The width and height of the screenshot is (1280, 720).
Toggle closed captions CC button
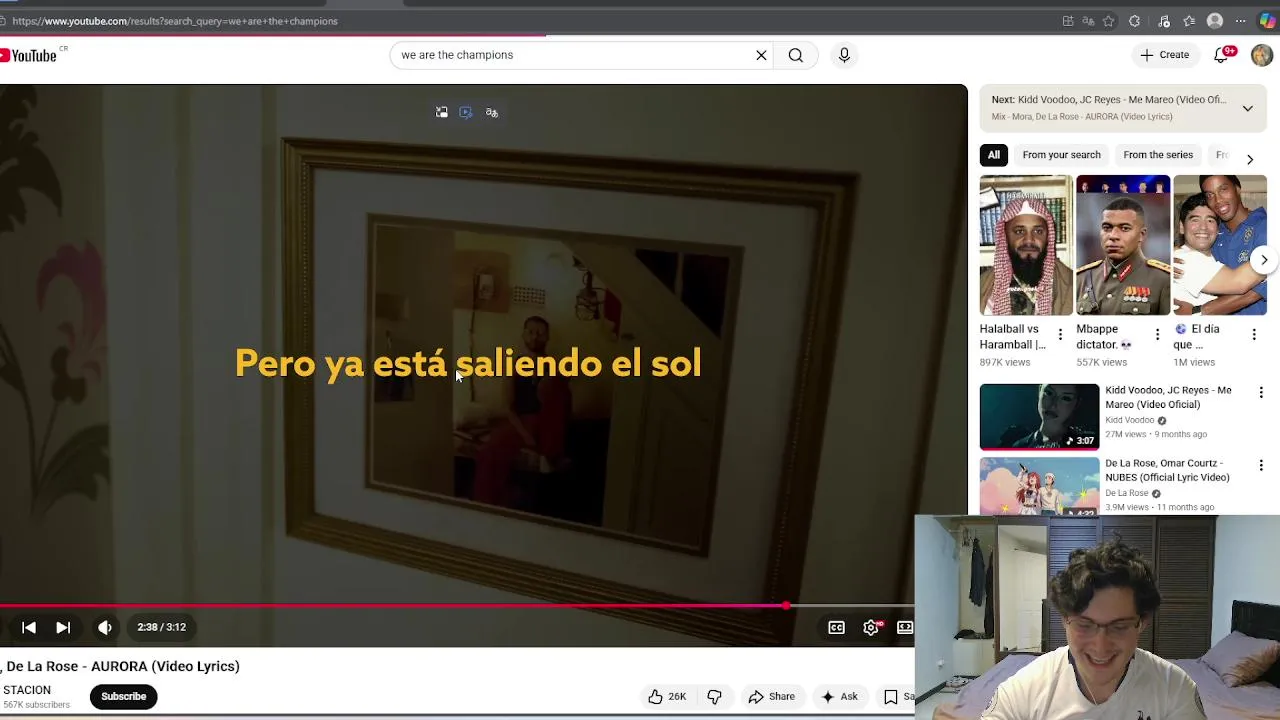836,627
